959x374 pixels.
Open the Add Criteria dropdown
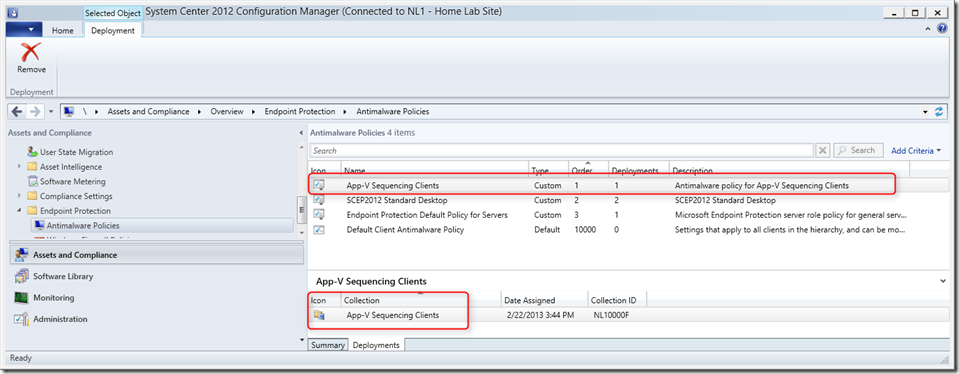pyautogui.click(x=915, y=150)
